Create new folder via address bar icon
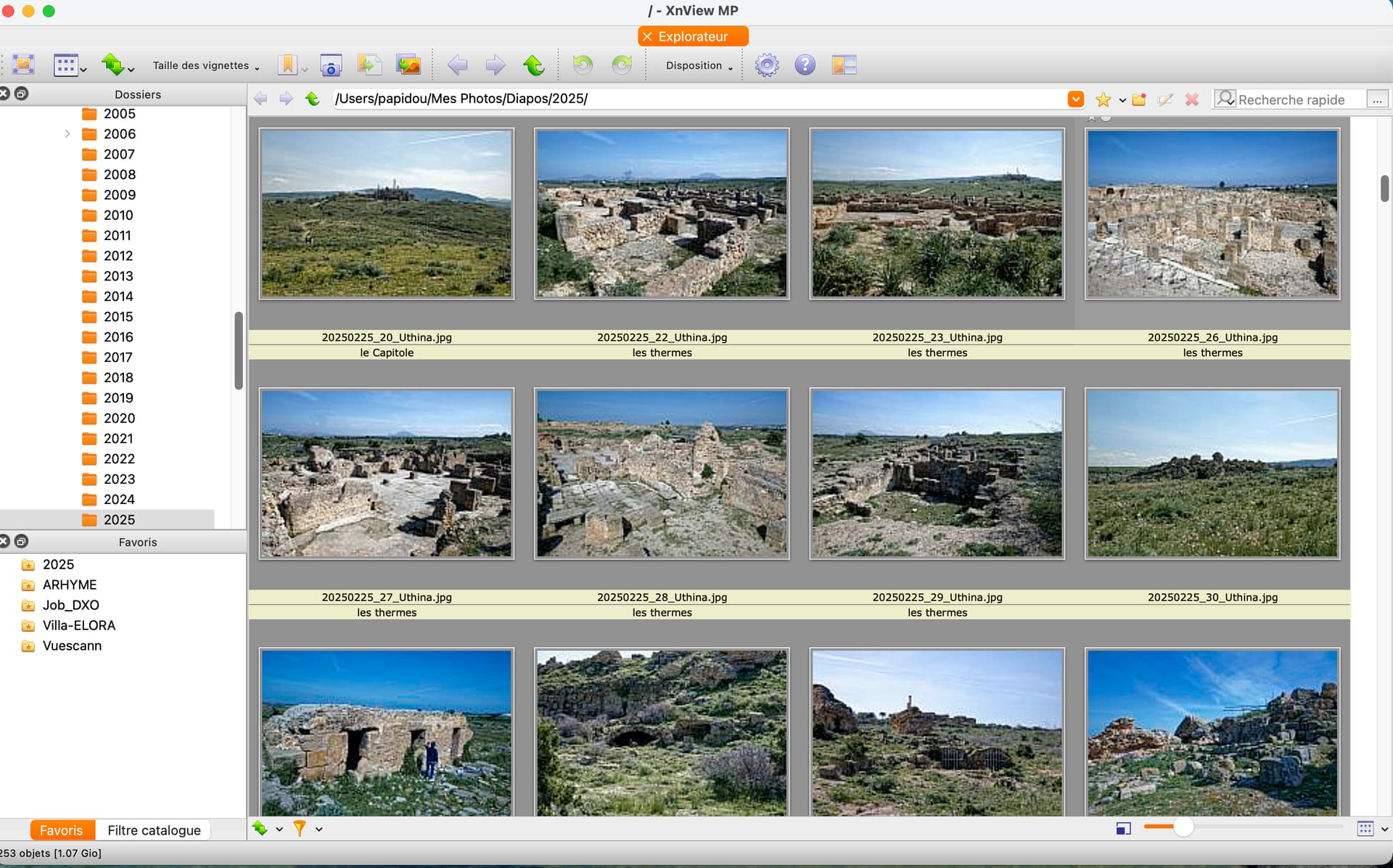 pyautogui.click(x=1139, y=99)
